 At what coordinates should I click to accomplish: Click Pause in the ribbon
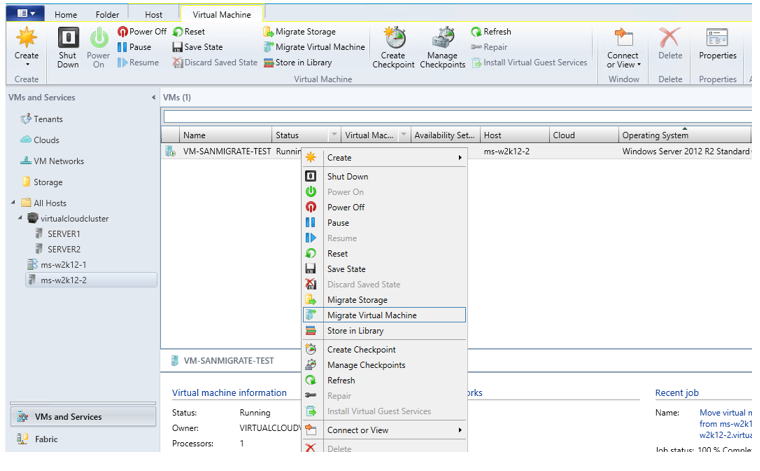134,47
